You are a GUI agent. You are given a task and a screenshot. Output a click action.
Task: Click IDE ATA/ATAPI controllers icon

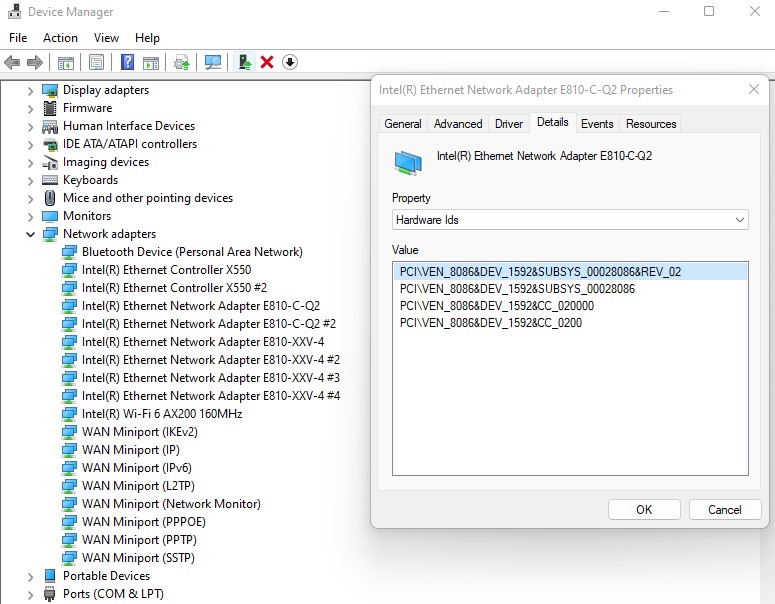point(50,144)
